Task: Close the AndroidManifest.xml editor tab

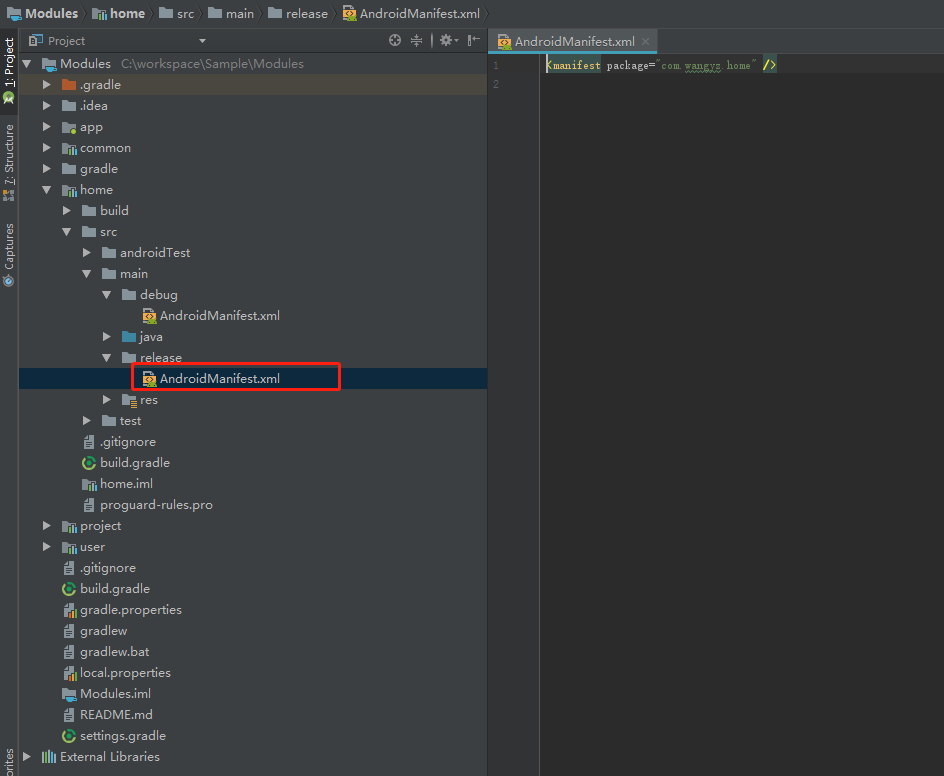Action: pyautogui.click(x=646, y=42)
